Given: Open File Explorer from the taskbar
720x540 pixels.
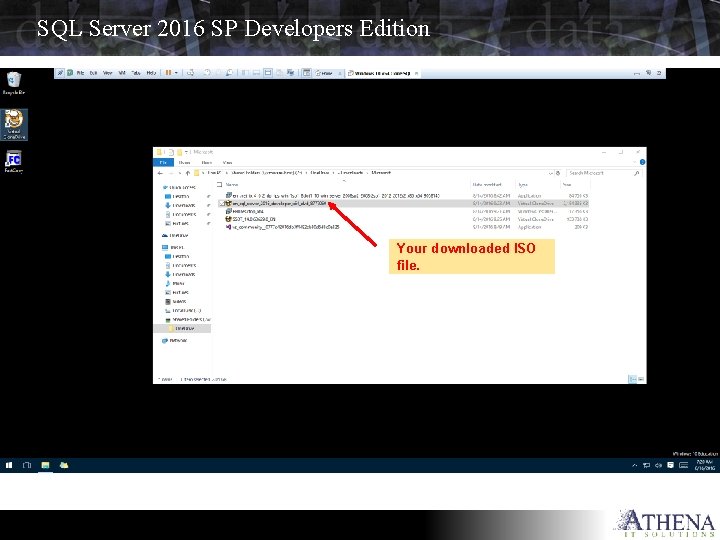Looking at the screenshot, I should [x=45, y=465].
